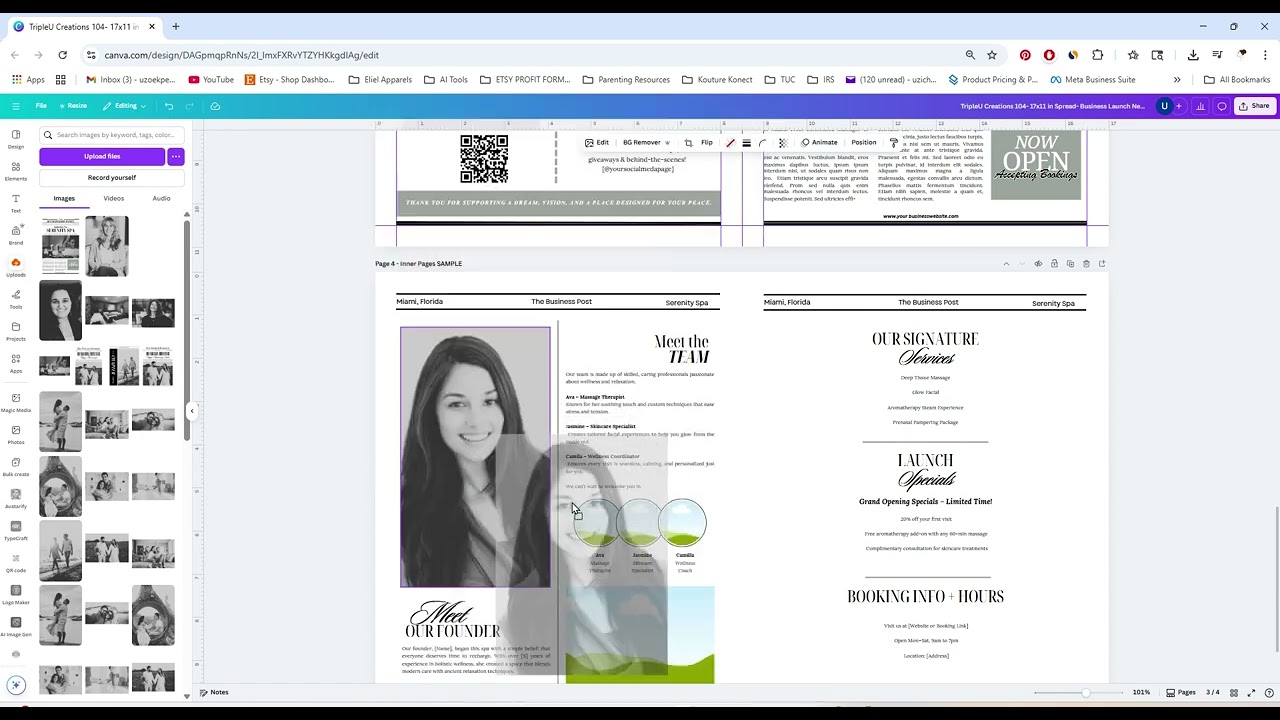Adjust the zoom slider handle
The height and width of the screenshot is (720, 1280).
pyautogui.click(x=1086, y=693)
